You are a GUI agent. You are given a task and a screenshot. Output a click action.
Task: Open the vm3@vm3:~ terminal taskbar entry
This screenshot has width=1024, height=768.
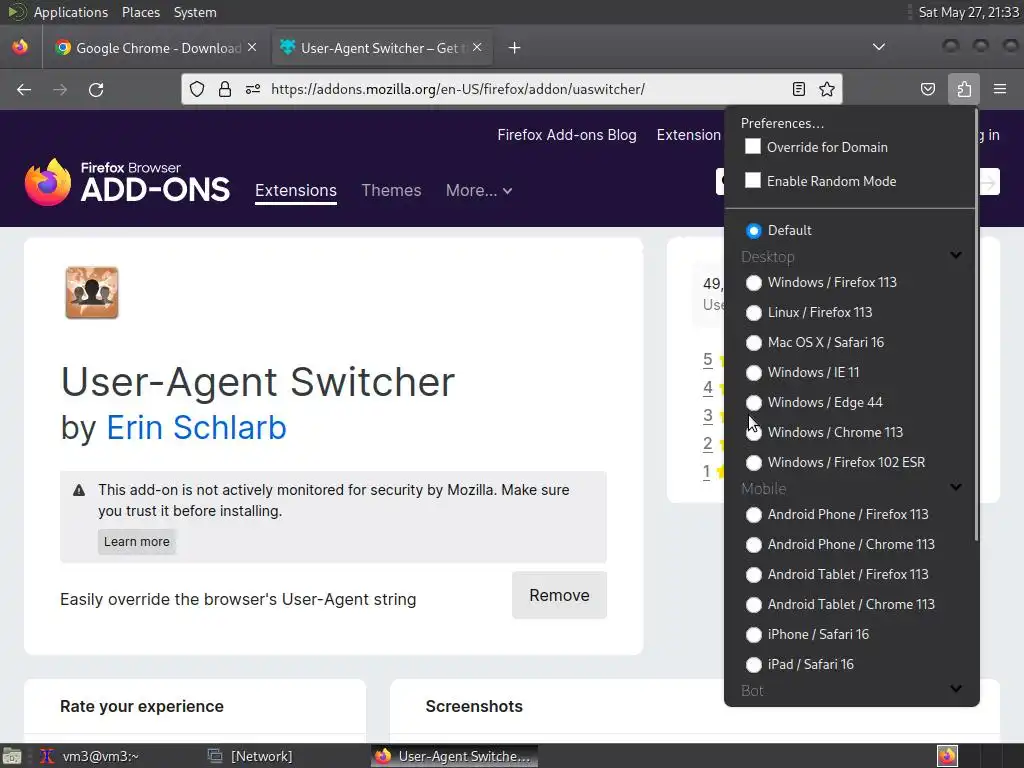tap(89, 756)
